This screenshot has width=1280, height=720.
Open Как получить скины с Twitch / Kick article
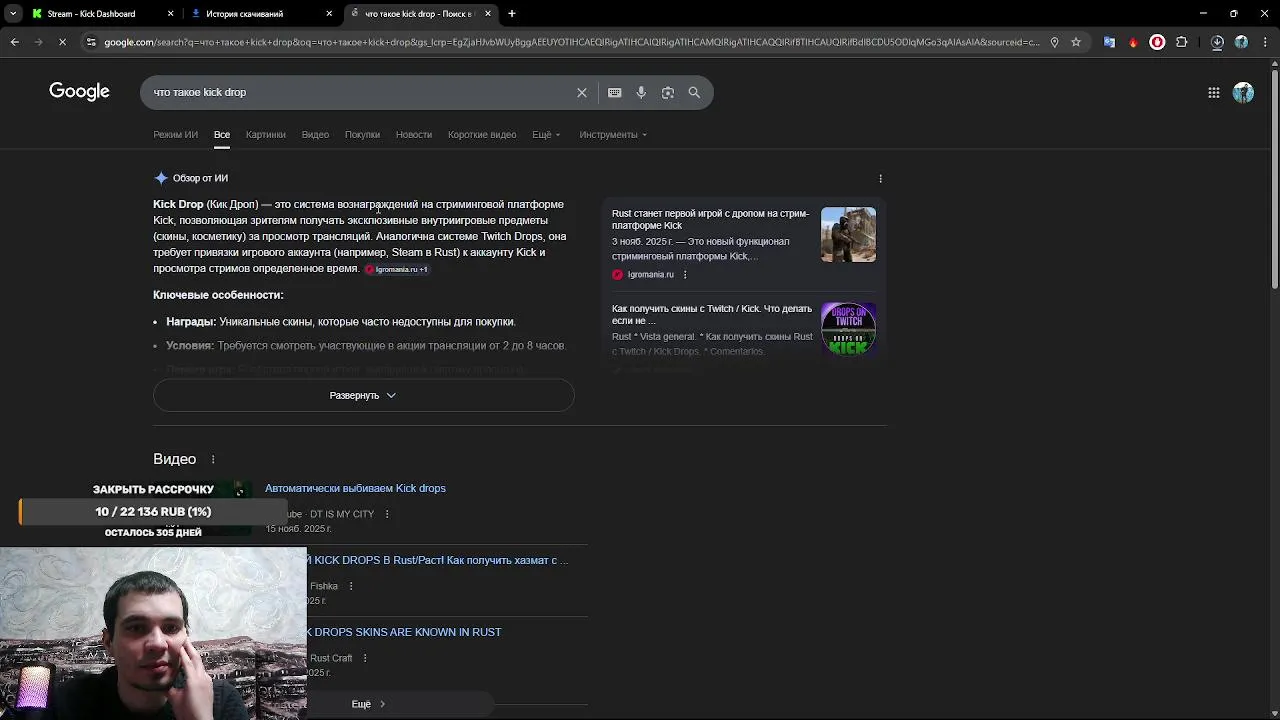(x=712, y=314)
